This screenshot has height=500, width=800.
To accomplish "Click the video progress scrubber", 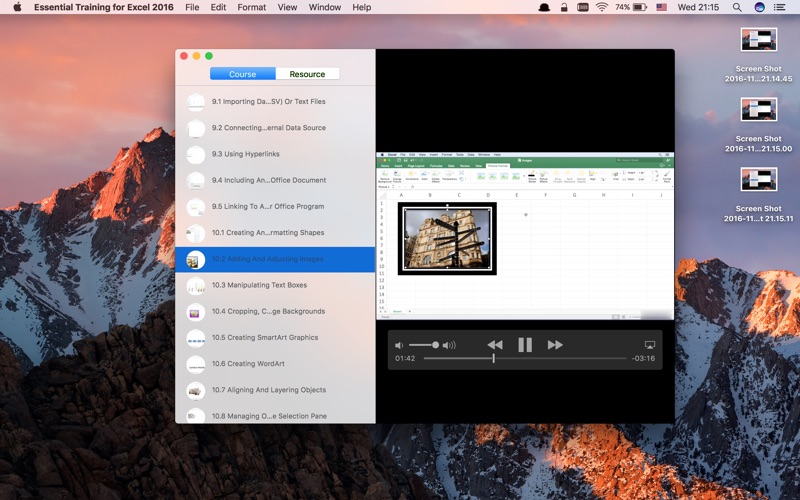I will click(493, 358).
